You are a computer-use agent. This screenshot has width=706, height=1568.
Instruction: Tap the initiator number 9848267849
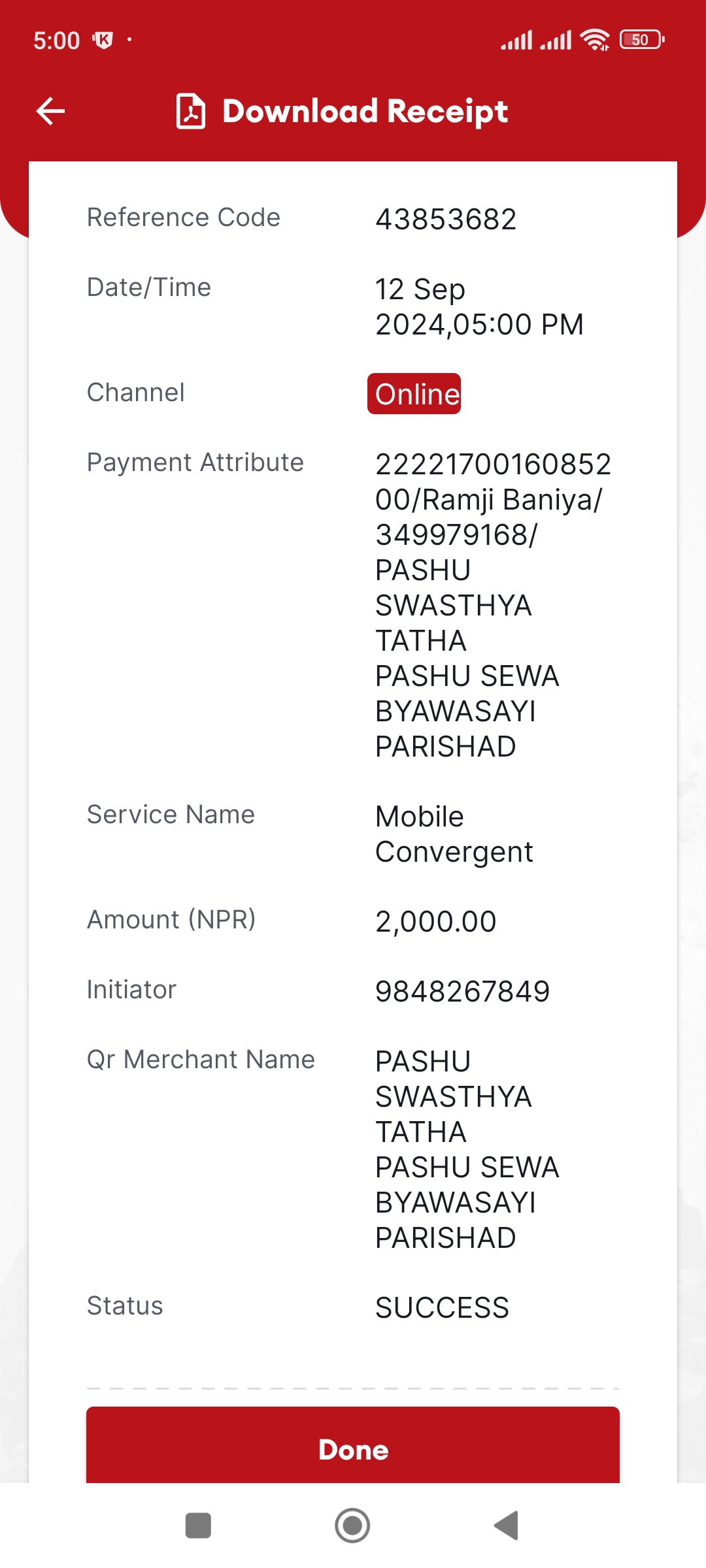pyautogui.click(x=463, y=992)
